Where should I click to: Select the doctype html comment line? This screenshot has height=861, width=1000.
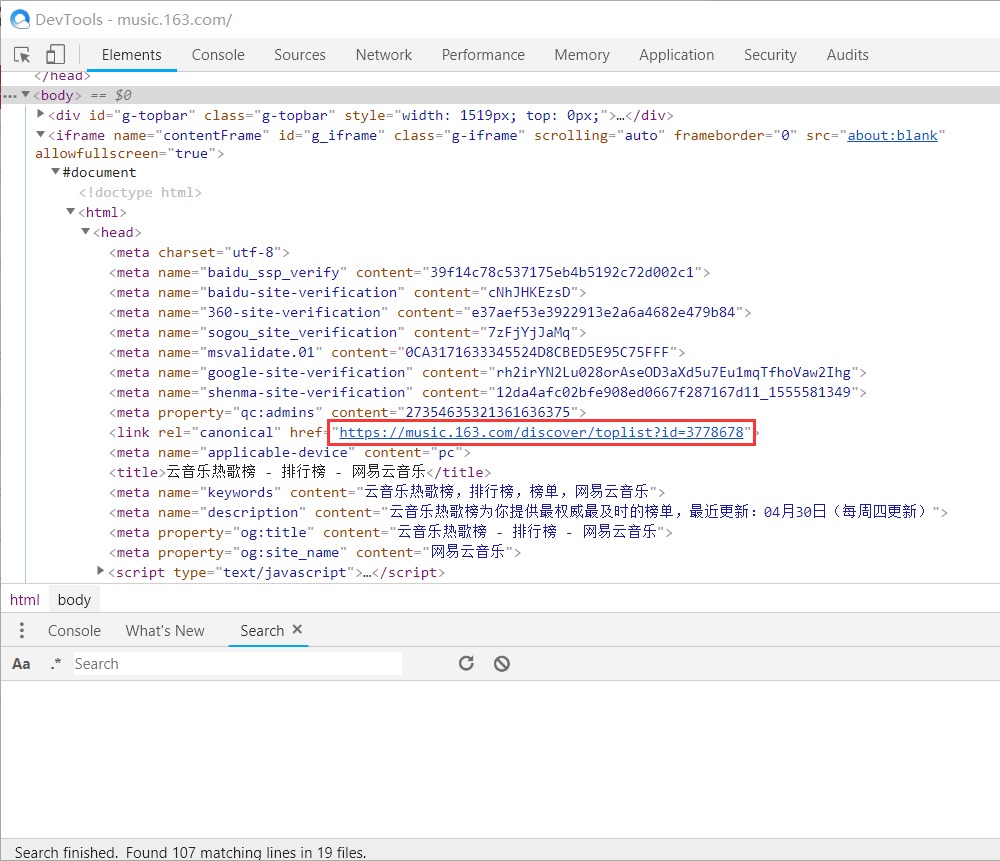tap(140, 193)
